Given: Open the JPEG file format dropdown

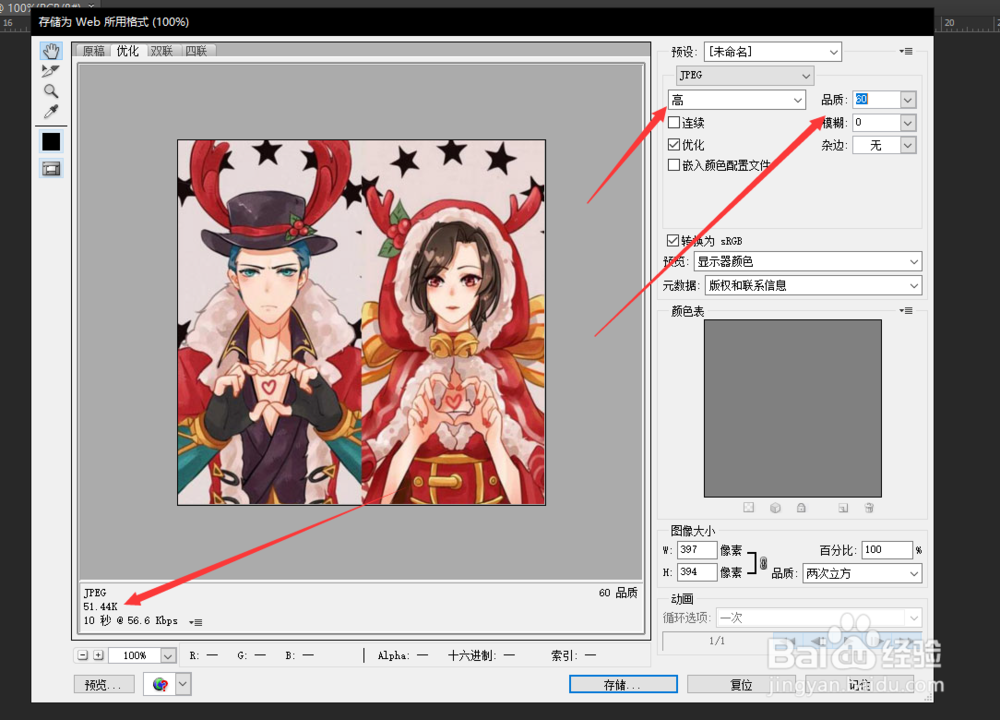Looking at the screenshot, I should coord(744,75).
